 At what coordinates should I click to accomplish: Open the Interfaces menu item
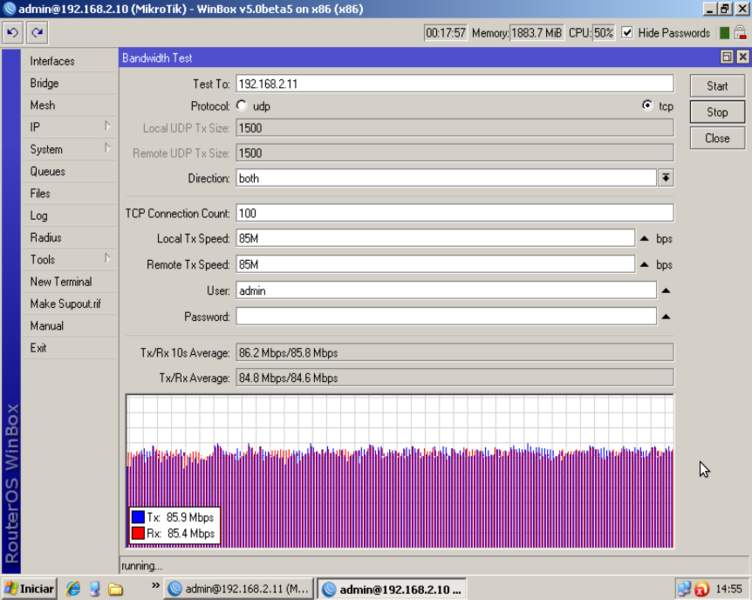point(52,61)
